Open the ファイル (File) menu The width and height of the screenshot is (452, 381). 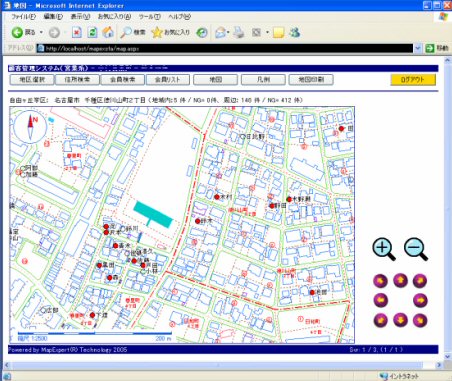(23, 16)
